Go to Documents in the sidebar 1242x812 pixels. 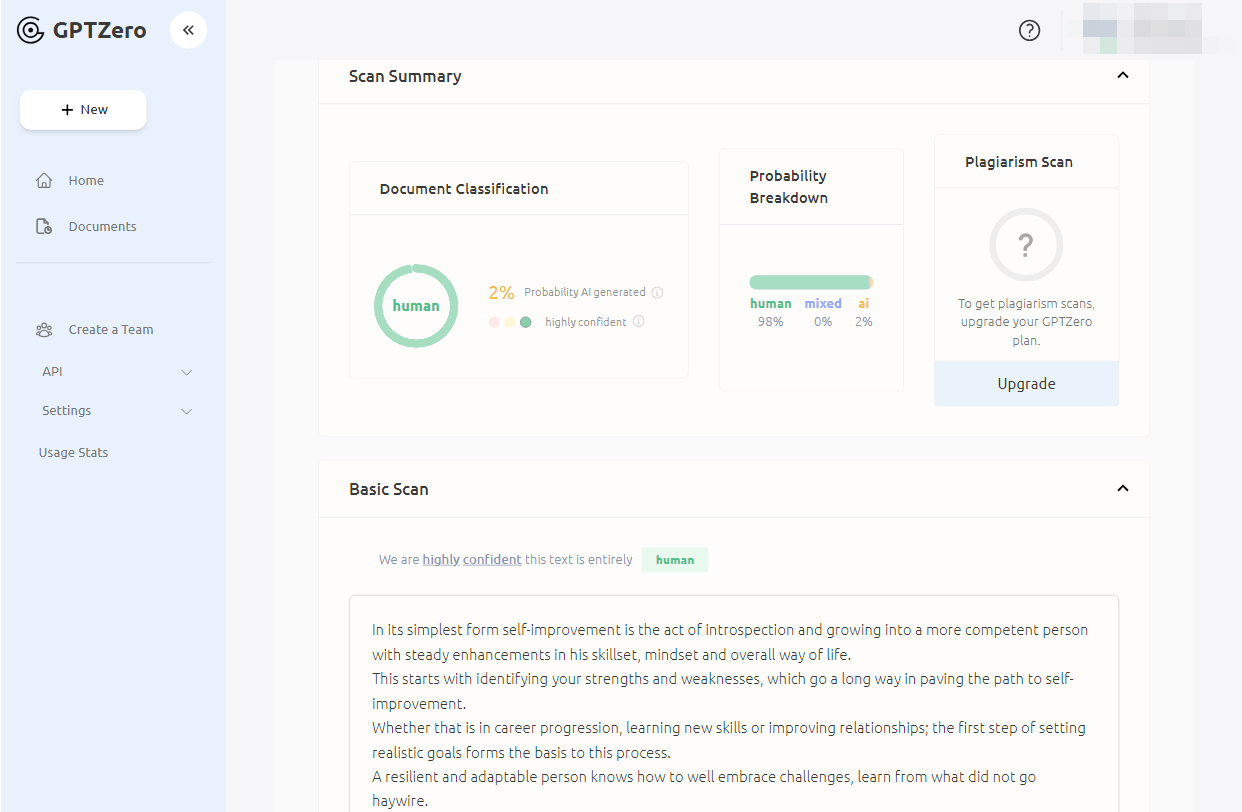[x=102, y=227]
